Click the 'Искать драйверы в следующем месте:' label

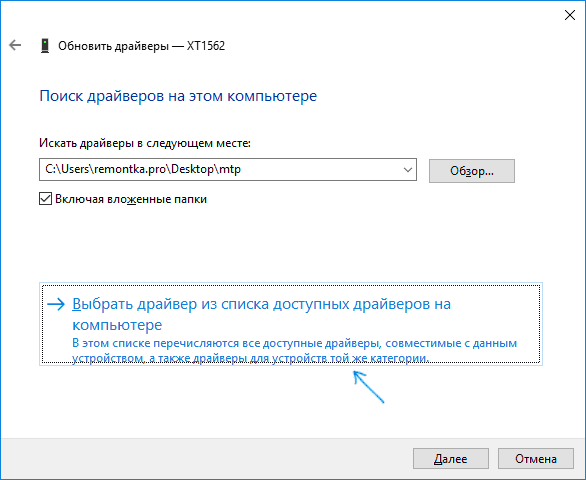[145, 143]
